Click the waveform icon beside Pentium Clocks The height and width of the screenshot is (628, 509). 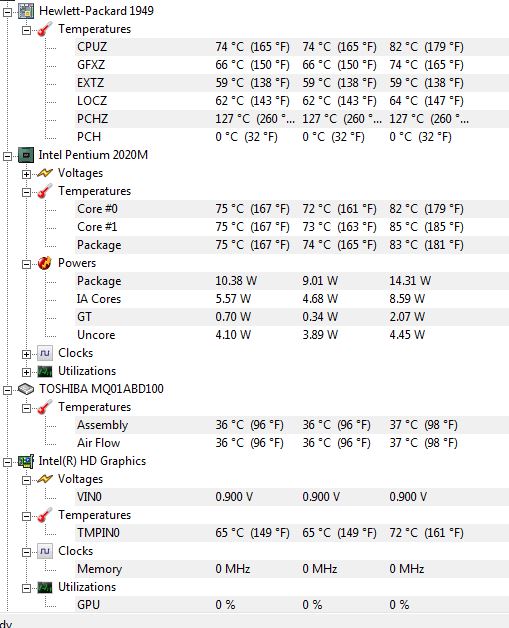45,353
